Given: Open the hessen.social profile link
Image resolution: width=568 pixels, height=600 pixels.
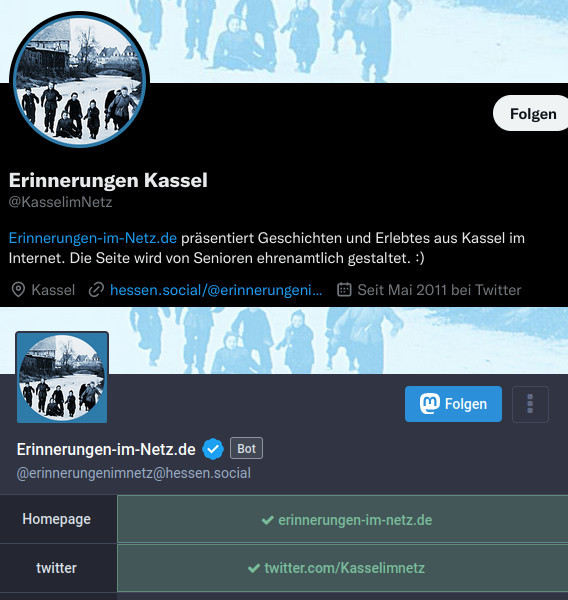Looking at the screenshot, I should 216,290.
